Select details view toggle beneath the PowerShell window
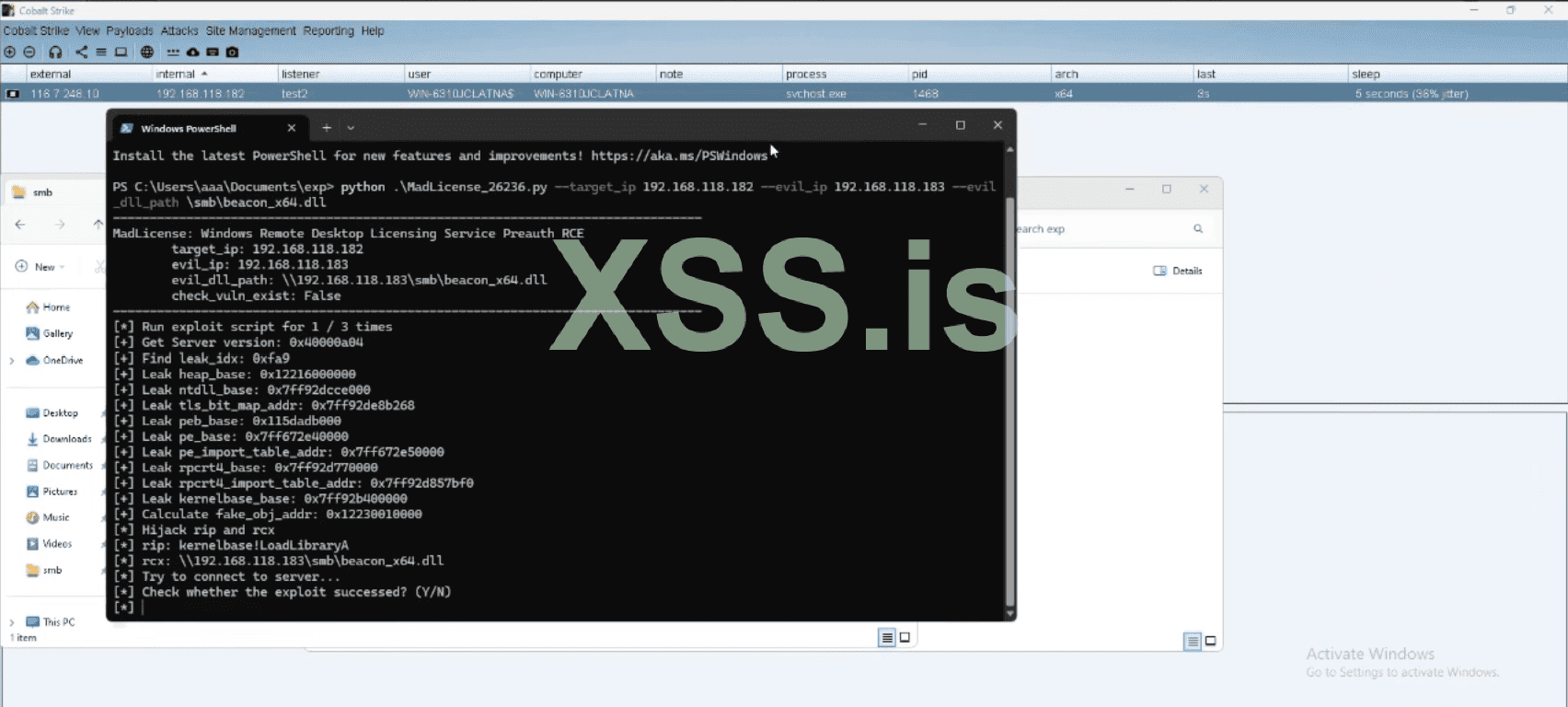 coord(887,638)
